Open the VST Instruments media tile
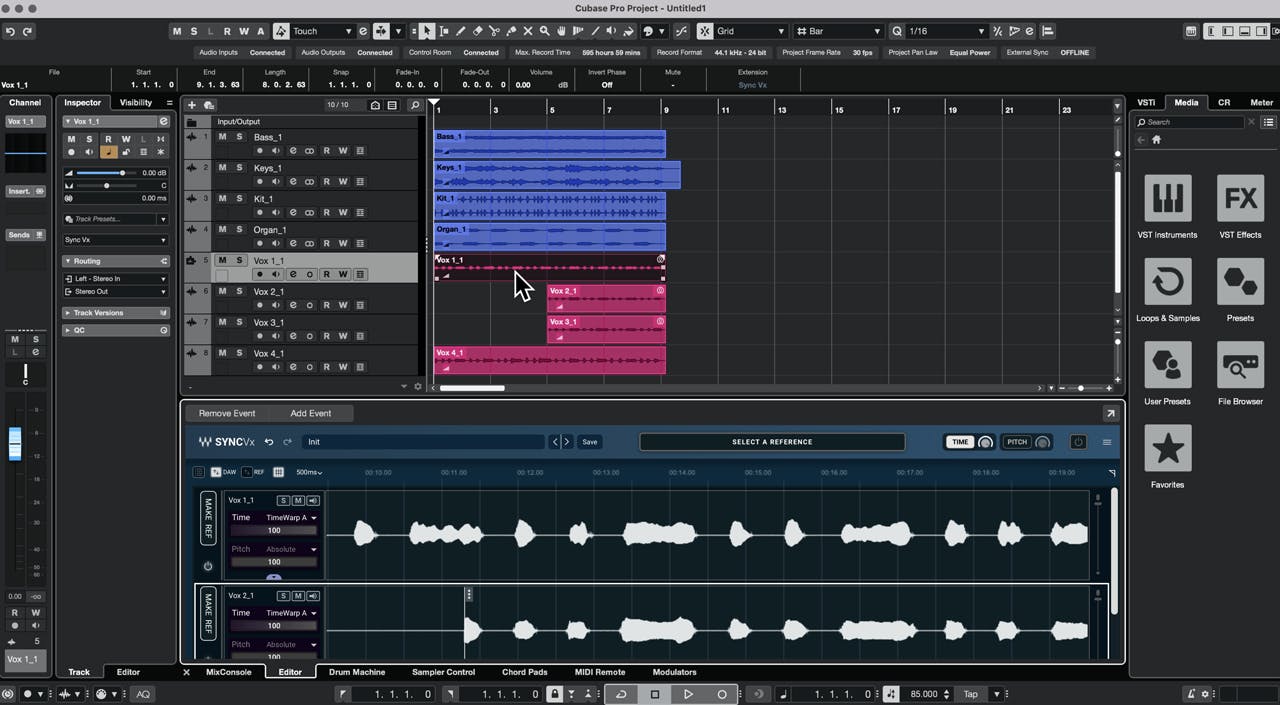1280x705 pixels. pyautogui.click(x=1167, y=199)
